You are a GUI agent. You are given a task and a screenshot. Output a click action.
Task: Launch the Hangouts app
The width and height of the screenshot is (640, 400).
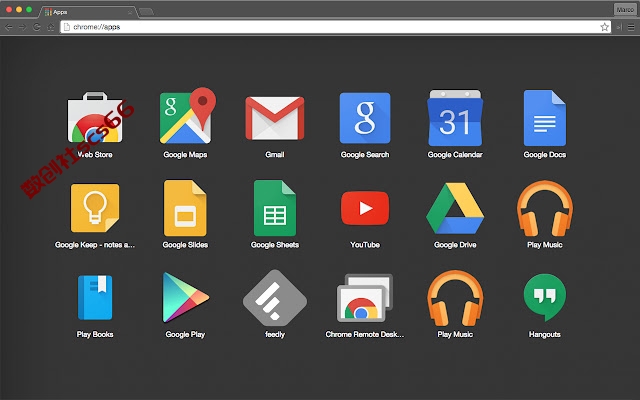pos(544,298)
